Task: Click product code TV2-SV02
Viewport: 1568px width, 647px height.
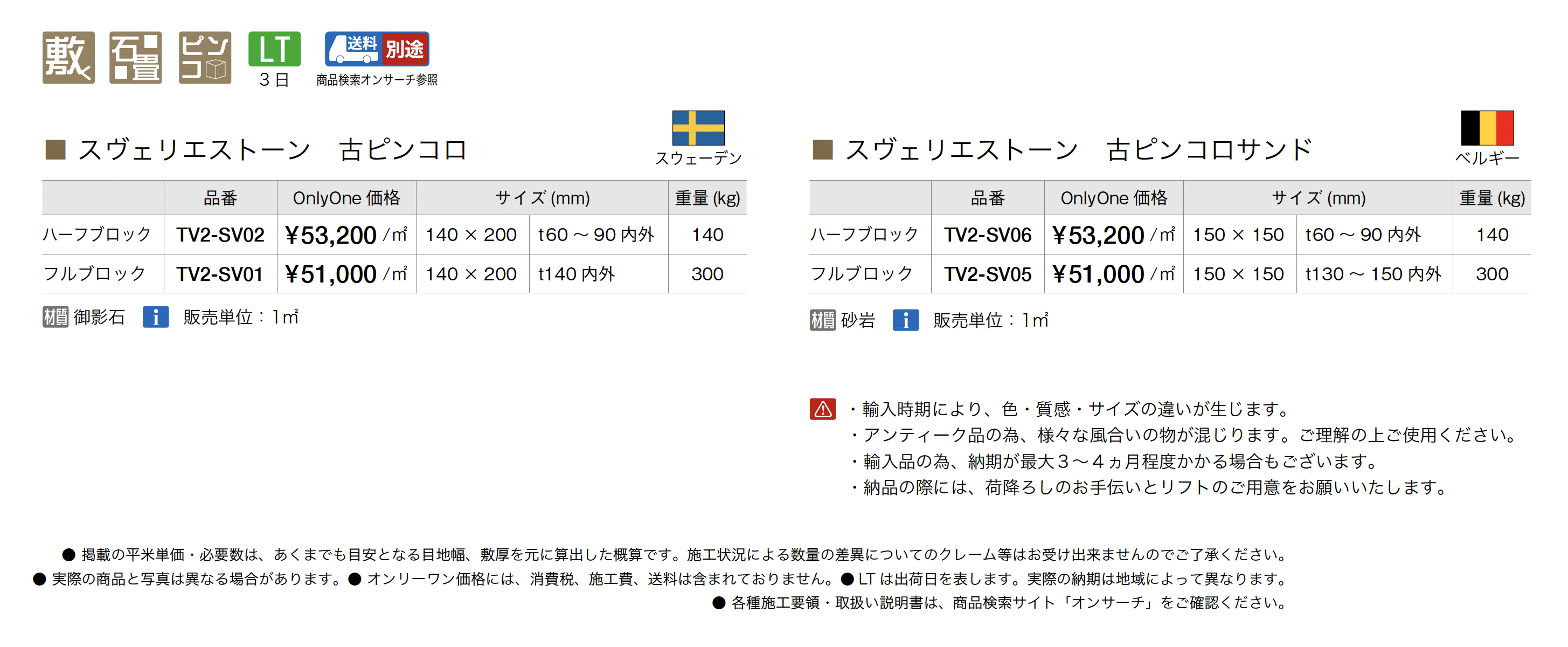Action: coord(220,235)
